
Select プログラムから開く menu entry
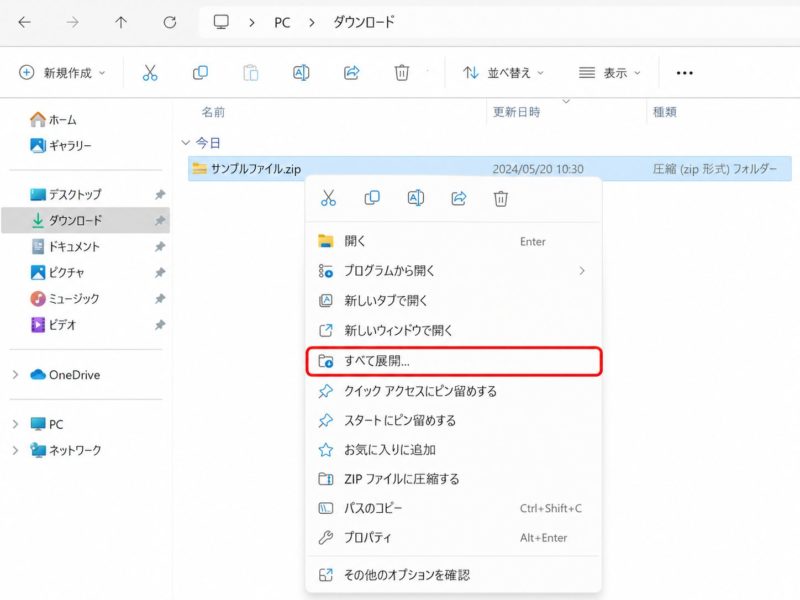pyautogui.click(x=454, y=270)
